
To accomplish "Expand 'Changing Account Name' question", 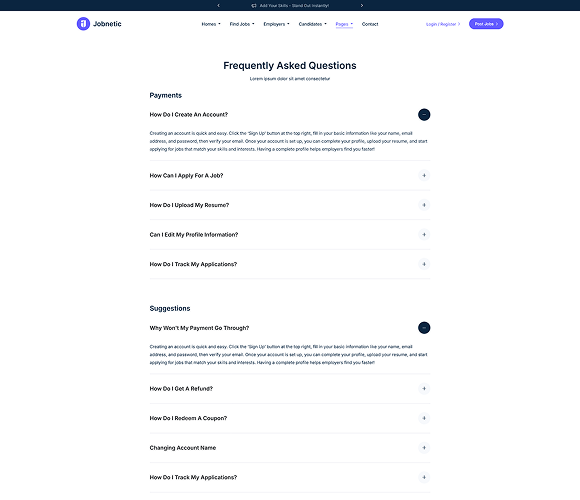I will (290, 448).
